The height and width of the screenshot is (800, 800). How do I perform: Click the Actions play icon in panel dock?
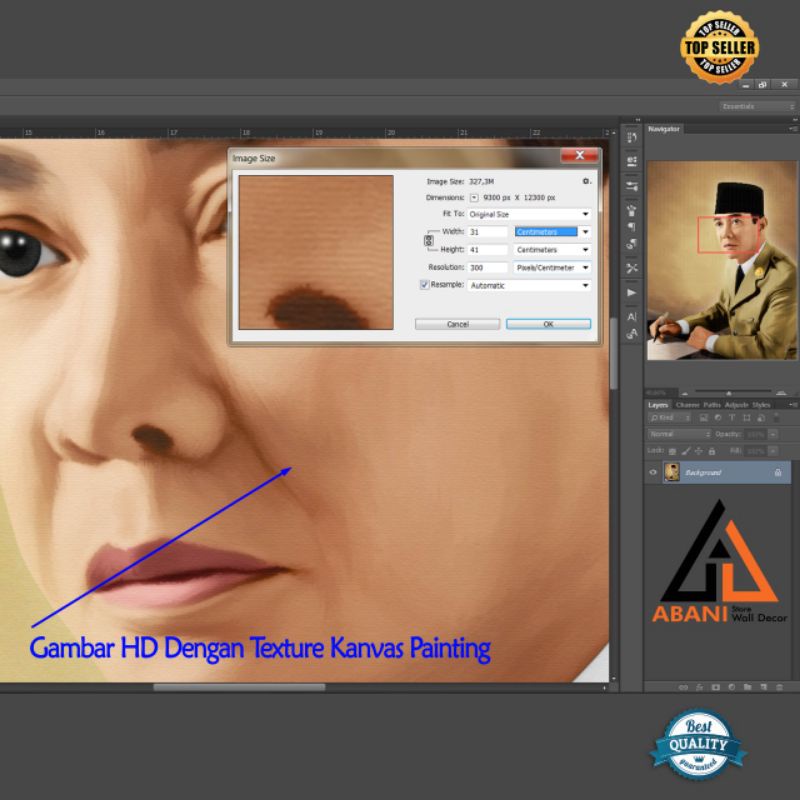click(632, 292)
